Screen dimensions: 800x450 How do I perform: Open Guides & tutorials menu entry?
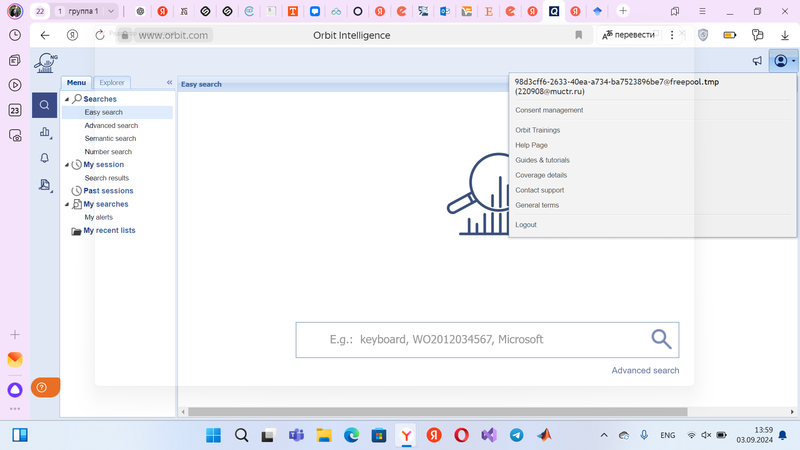coord(542,160)
